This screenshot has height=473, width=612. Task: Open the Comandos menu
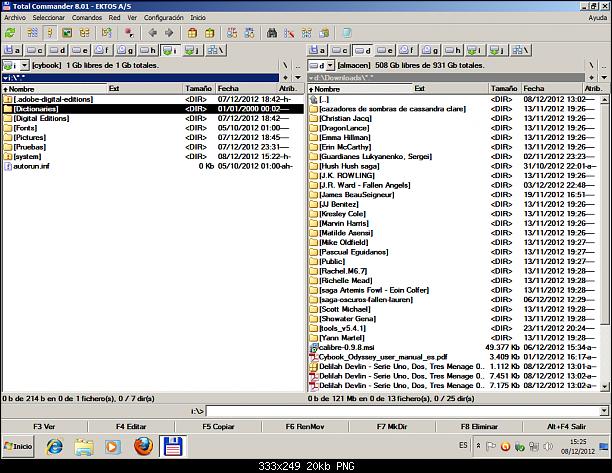(x=87, y=18)
